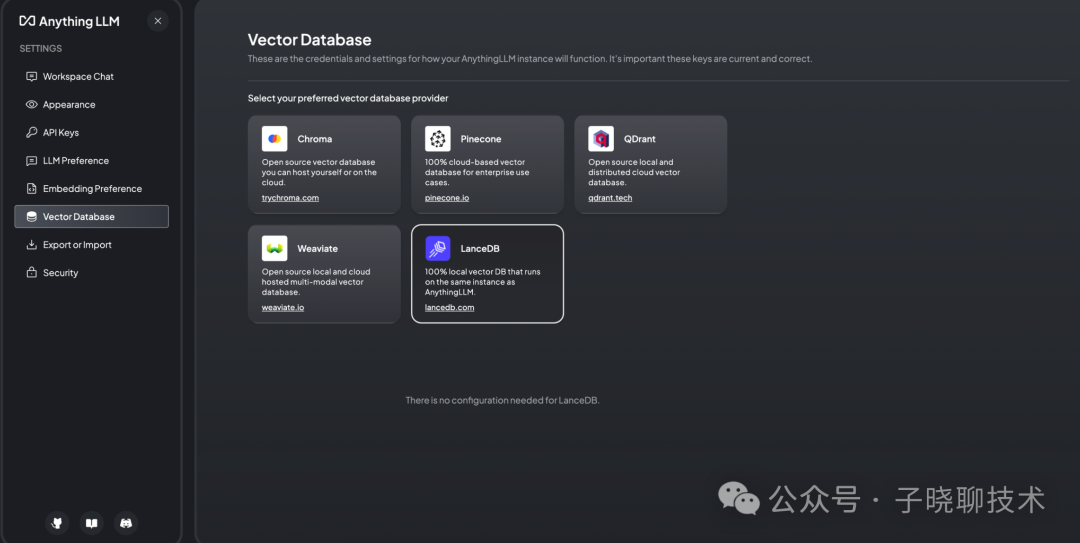Screen dimensions: 1080x543
Task: Open the trychroma.com link
Action: click(290, 198)
